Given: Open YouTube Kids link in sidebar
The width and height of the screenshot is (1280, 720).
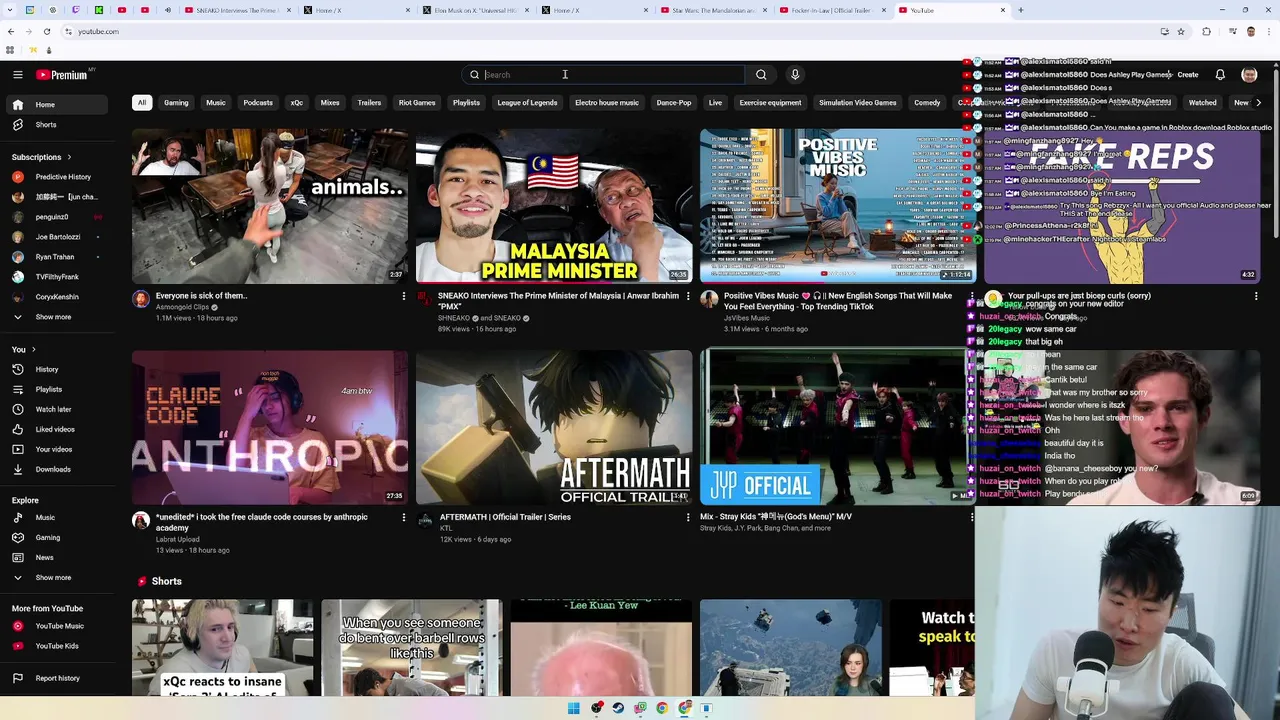Looking at the screenshot, I should [57, 646].
